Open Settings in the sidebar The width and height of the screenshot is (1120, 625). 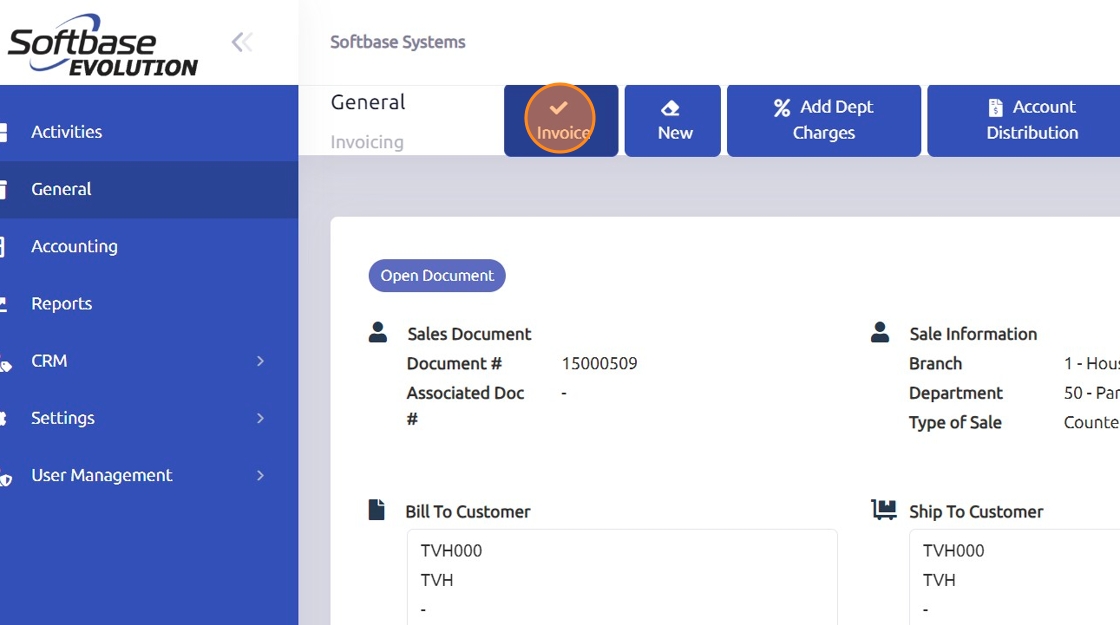[149, 418]
